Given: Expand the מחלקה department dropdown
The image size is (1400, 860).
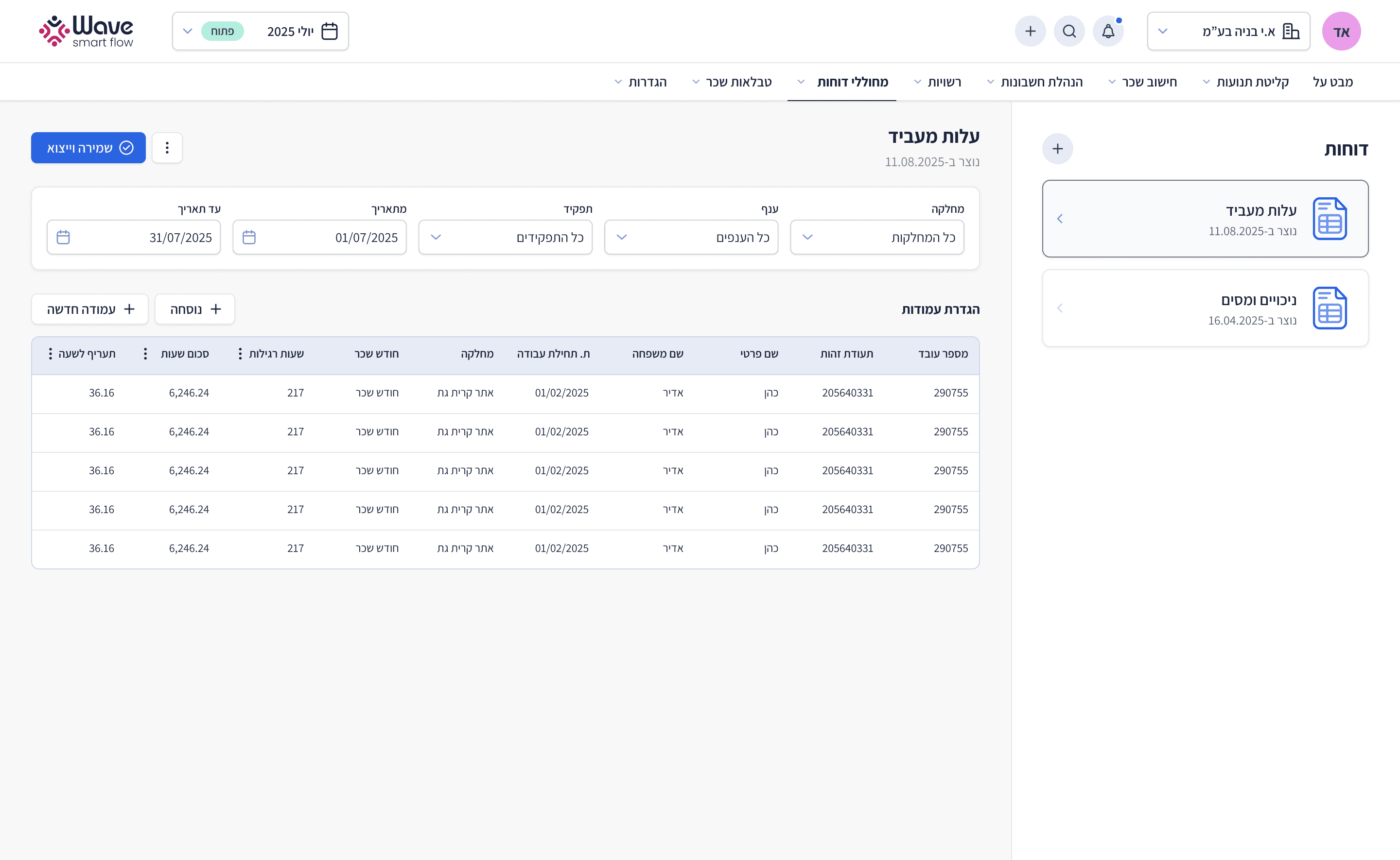Looking at the screenshot, I should [x=876, y=237].
